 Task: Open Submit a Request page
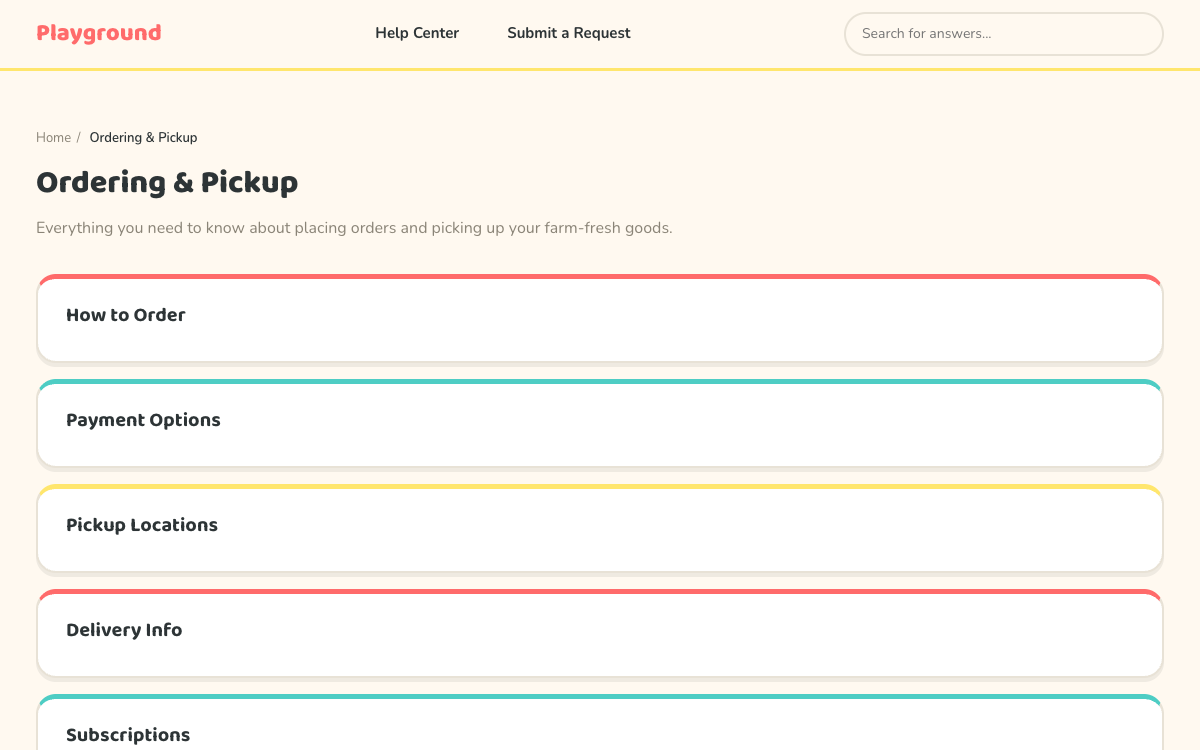pyautogui.click(x=569, y=33)
